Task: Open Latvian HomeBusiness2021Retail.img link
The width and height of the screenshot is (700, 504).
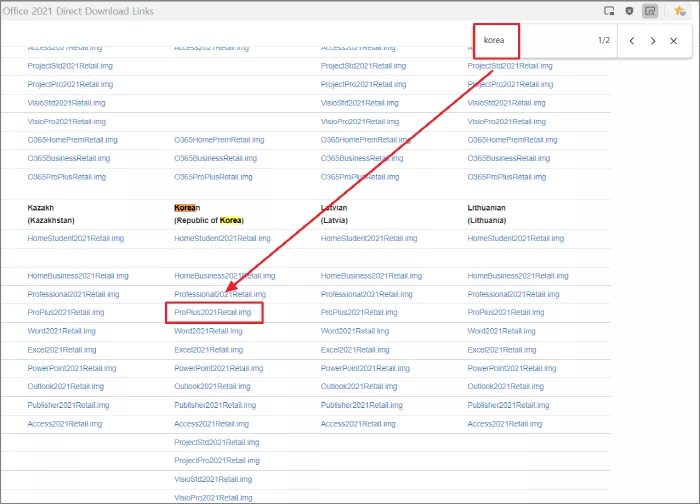Action: click(371, 276)
